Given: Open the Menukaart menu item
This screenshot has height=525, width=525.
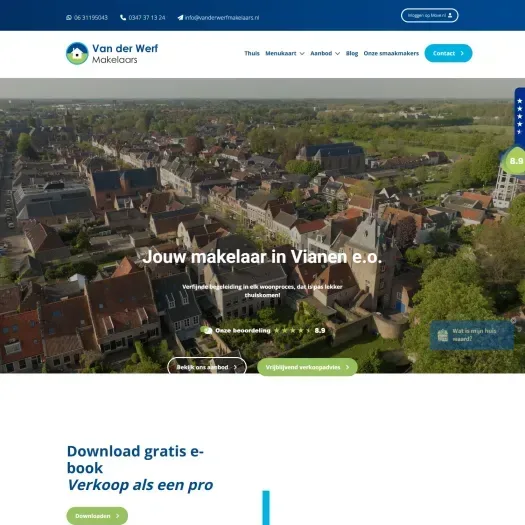Looking at the screenshot, I should click(281, 53).
